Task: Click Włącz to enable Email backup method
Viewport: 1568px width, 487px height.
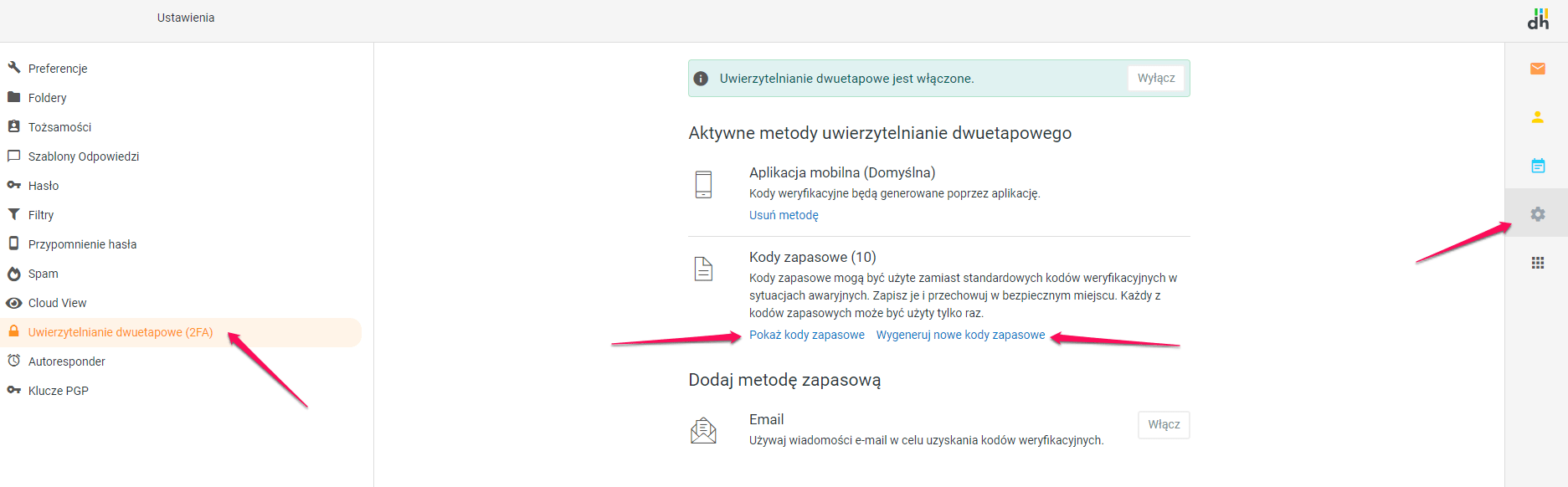Action: [1164, 425]
